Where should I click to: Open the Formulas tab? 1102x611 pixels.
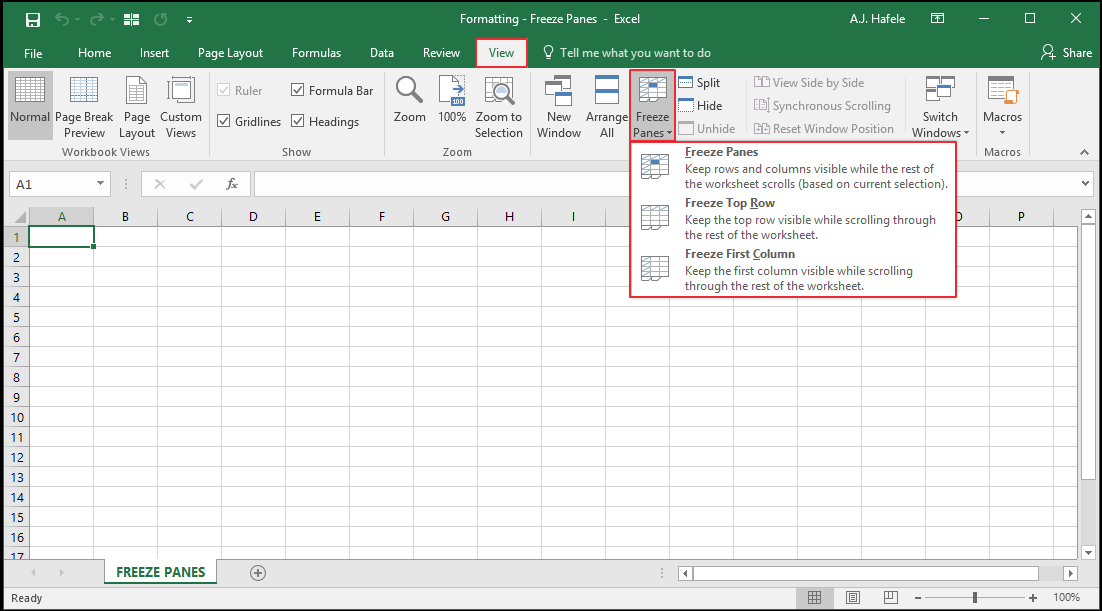[316, 53]
